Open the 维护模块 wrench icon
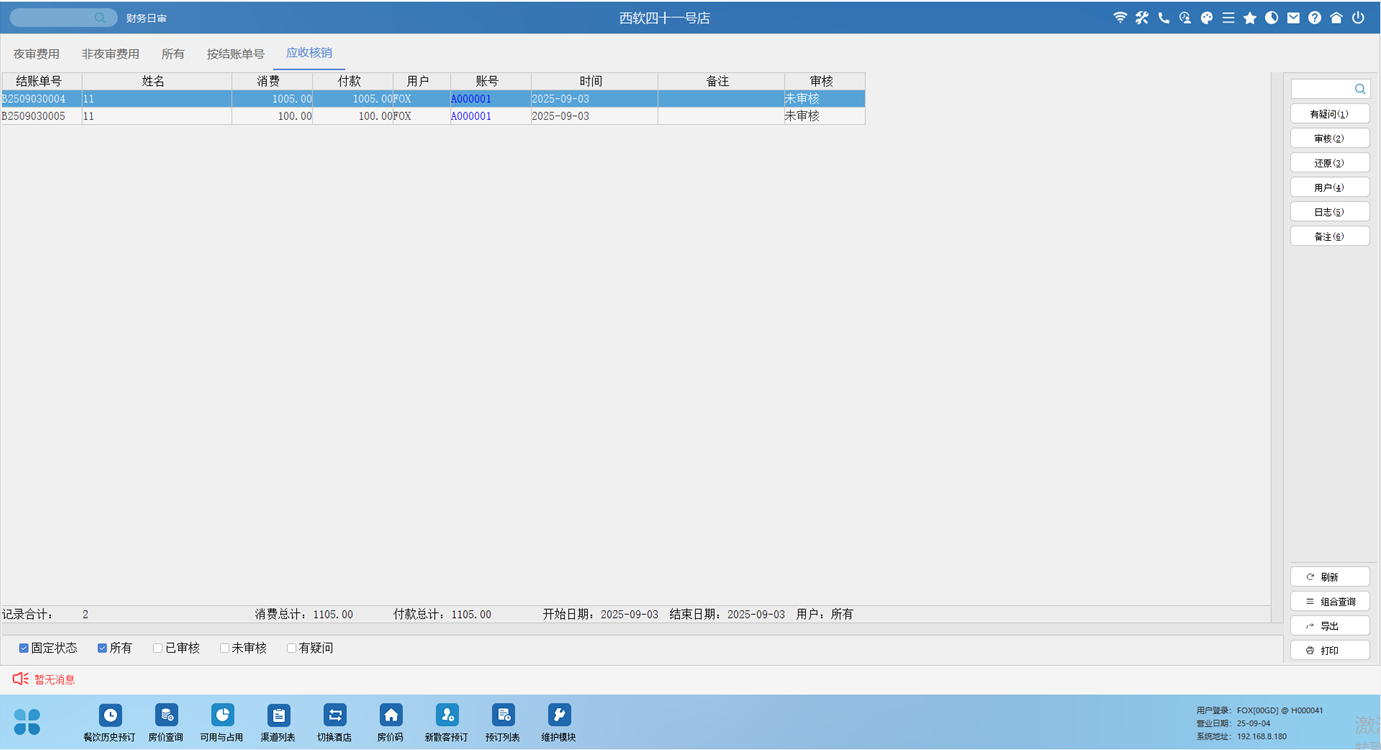Screen dimensions: 1381x750 coord(559,715)
